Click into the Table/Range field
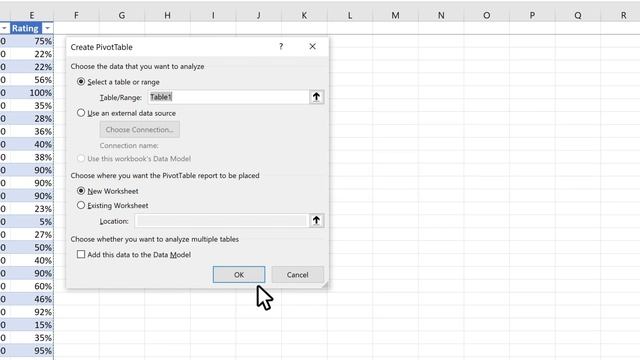This screenshot has height=360, width=640. click(229, 97)
